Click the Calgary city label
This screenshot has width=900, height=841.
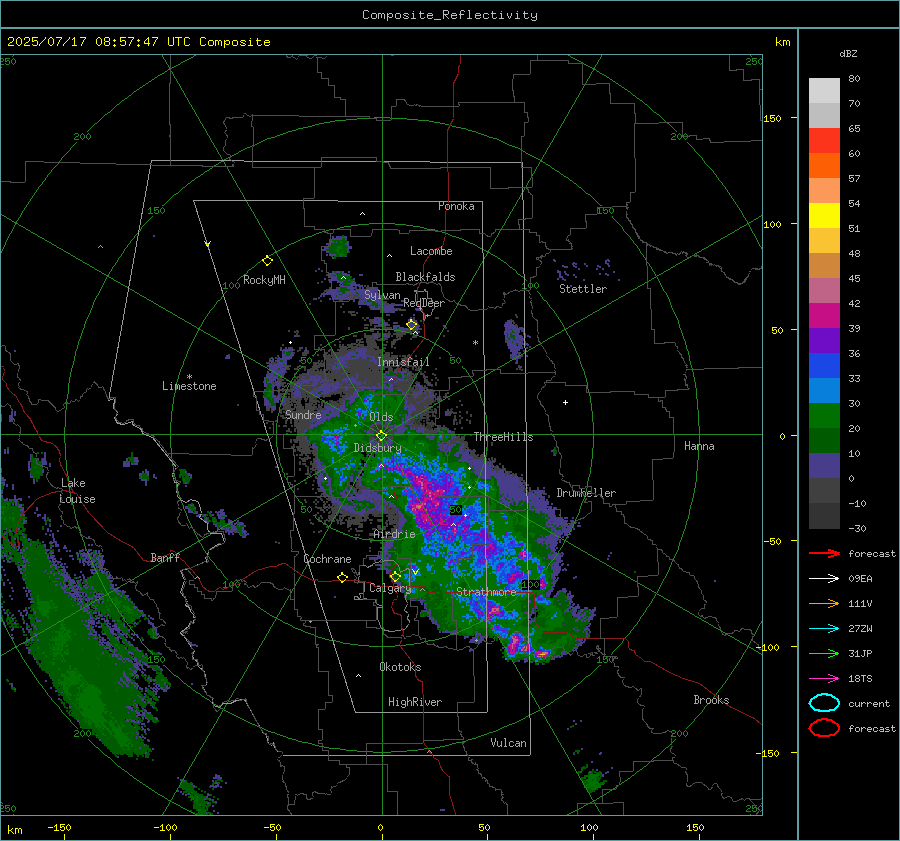pos(390,588)
